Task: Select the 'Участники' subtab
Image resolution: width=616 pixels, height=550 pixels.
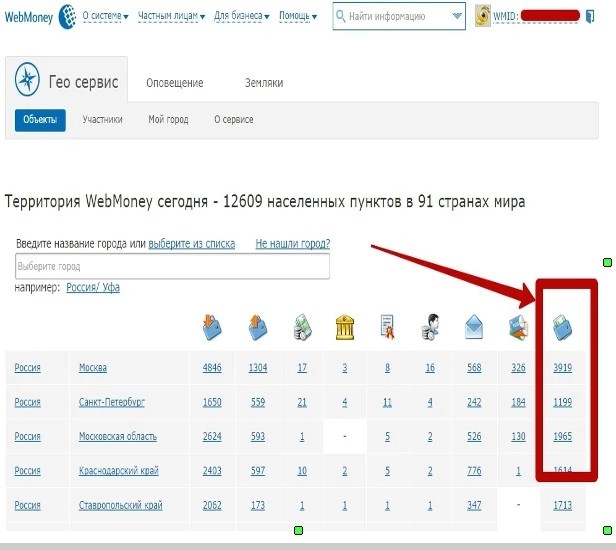Action: 102,120
